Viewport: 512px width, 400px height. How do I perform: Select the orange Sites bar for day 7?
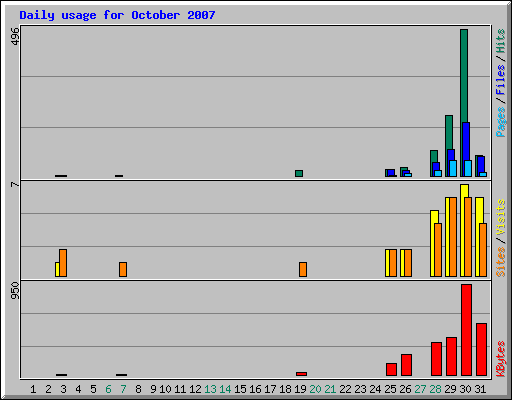click(x=123, y=270)
